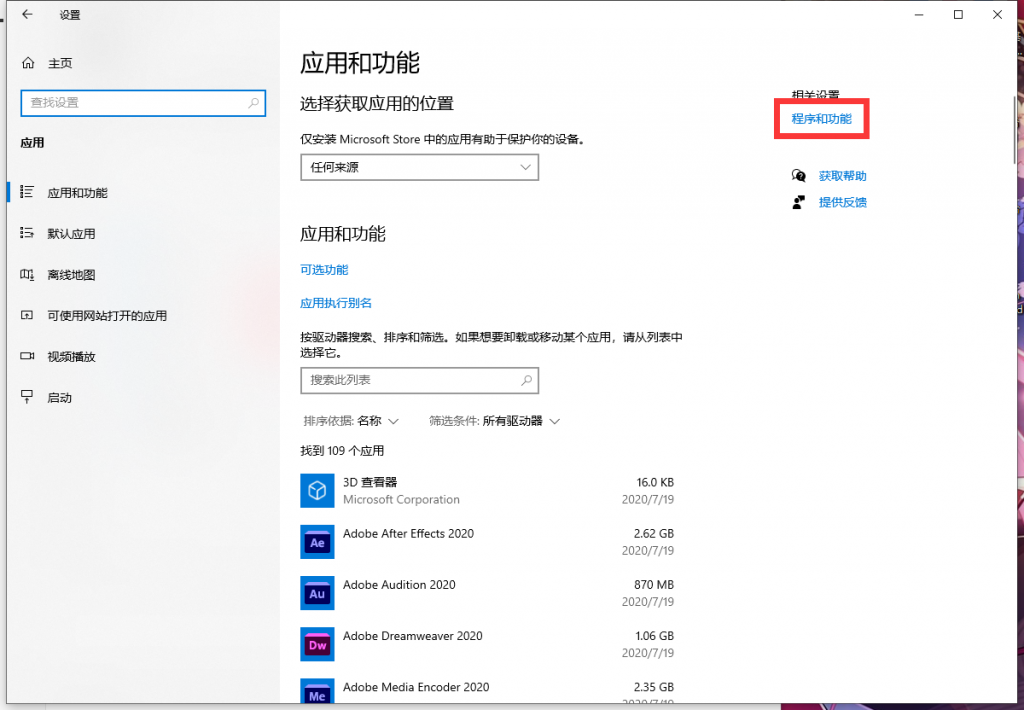Open the 获取帮助 link
Screen dimensions: 1024x710
[x=842, y=176]
